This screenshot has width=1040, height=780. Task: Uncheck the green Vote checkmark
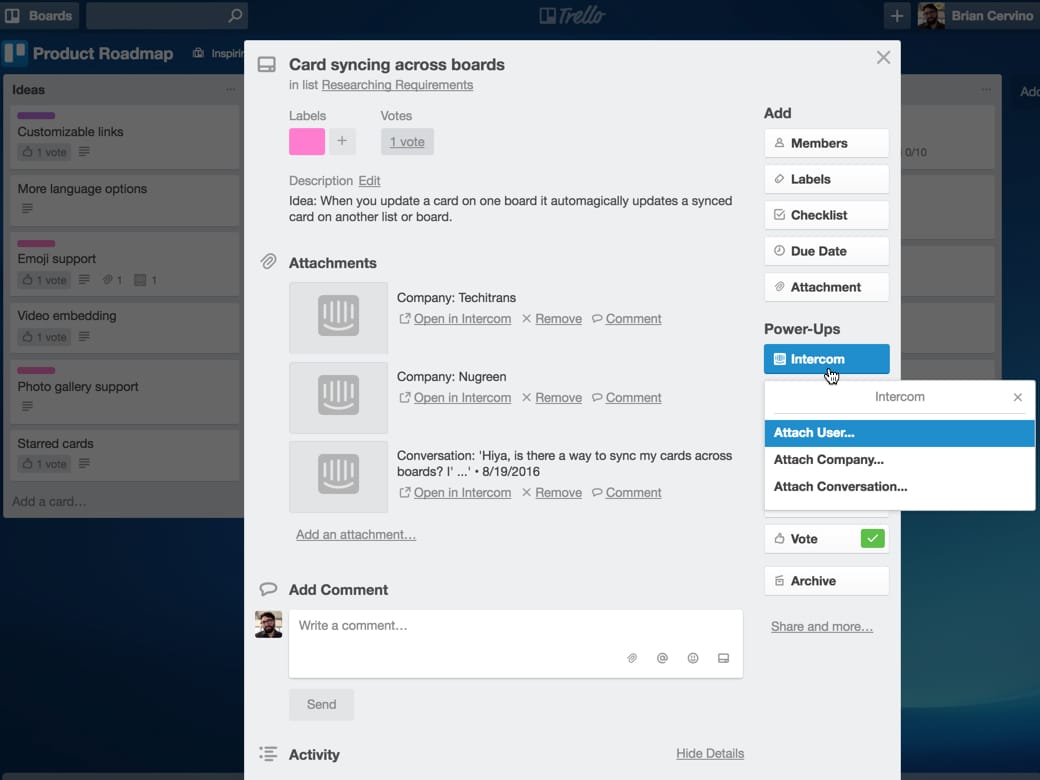click(x=871, y=538)
